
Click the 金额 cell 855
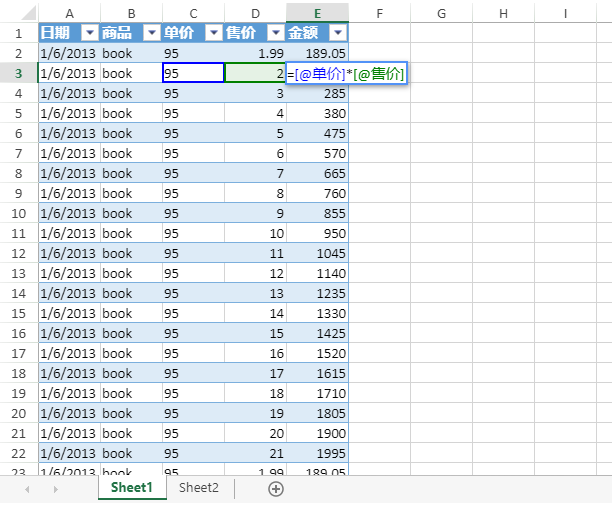coord(318,213)
